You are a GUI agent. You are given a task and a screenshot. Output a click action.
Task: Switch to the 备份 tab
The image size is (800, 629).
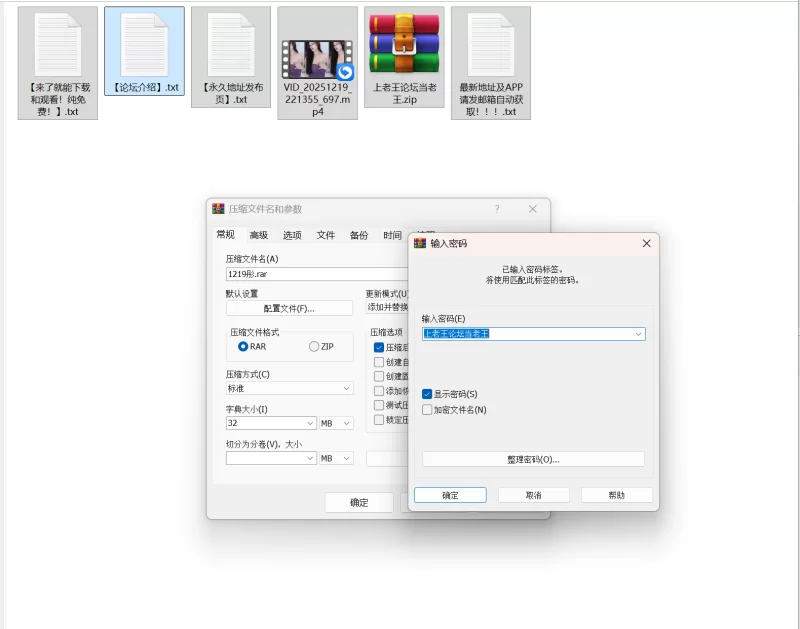(359, 235)
